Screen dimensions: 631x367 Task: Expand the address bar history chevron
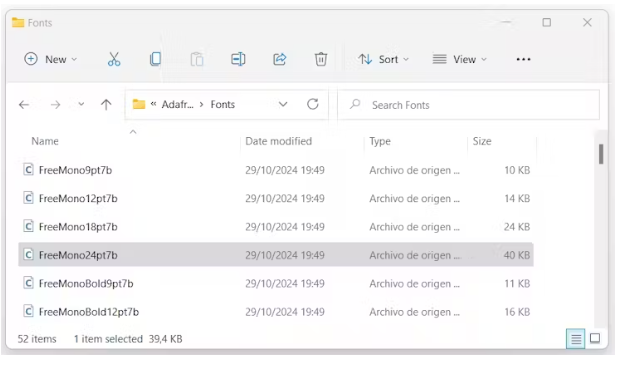coord(283,105)
